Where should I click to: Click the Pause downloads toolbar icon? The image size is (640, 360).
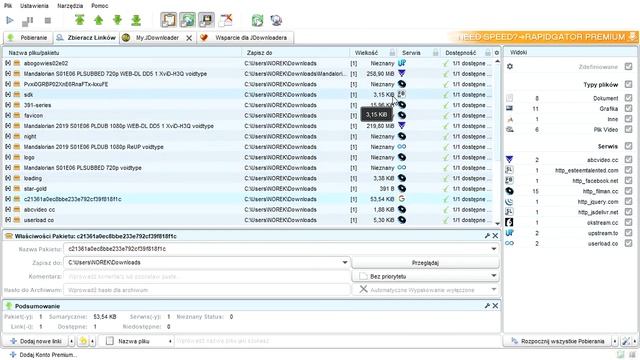[x=28, y=20]
